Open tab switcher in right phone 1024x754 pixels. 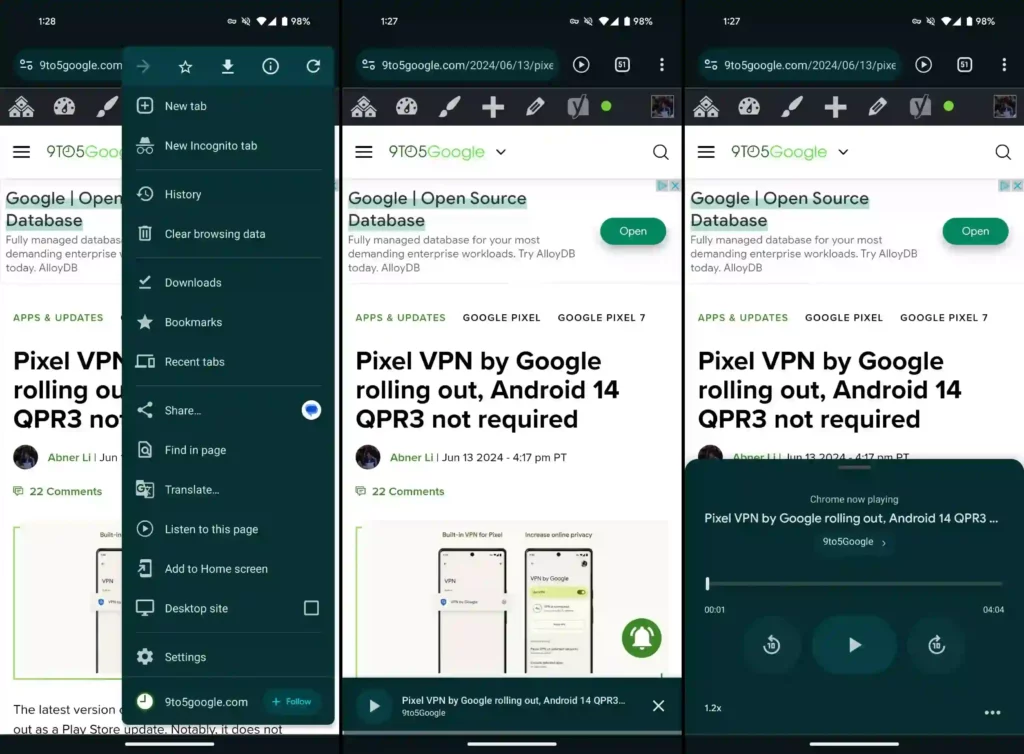tap(965, 65)
